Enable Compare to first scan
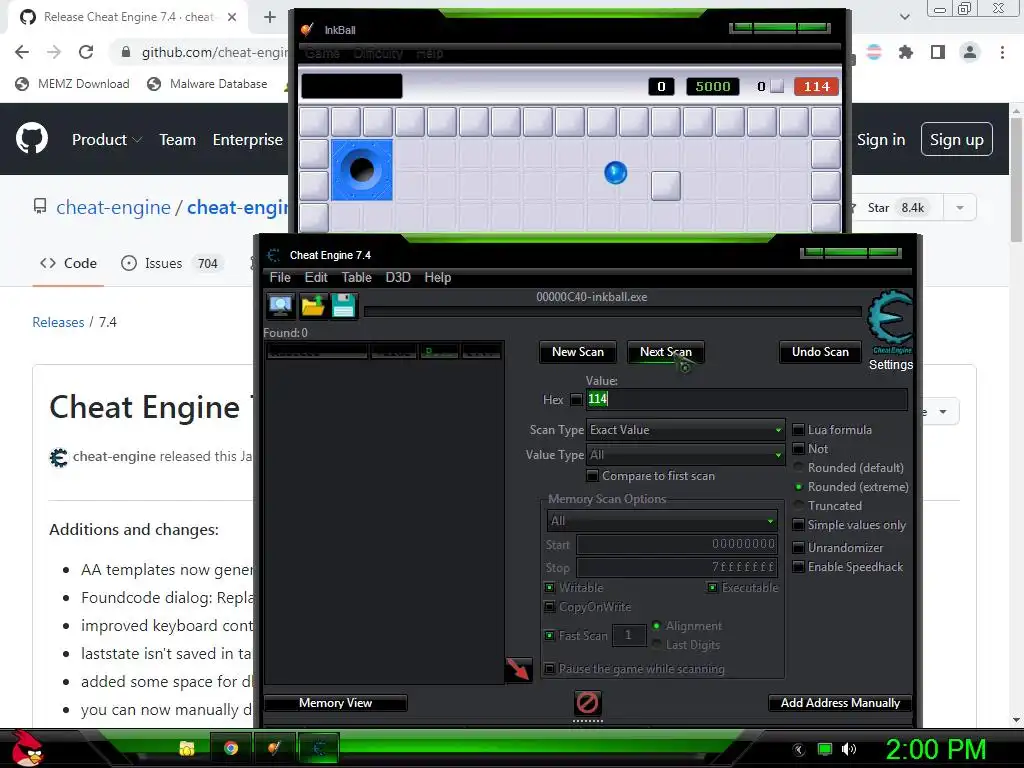1024x768 pixels. point(592,476)
